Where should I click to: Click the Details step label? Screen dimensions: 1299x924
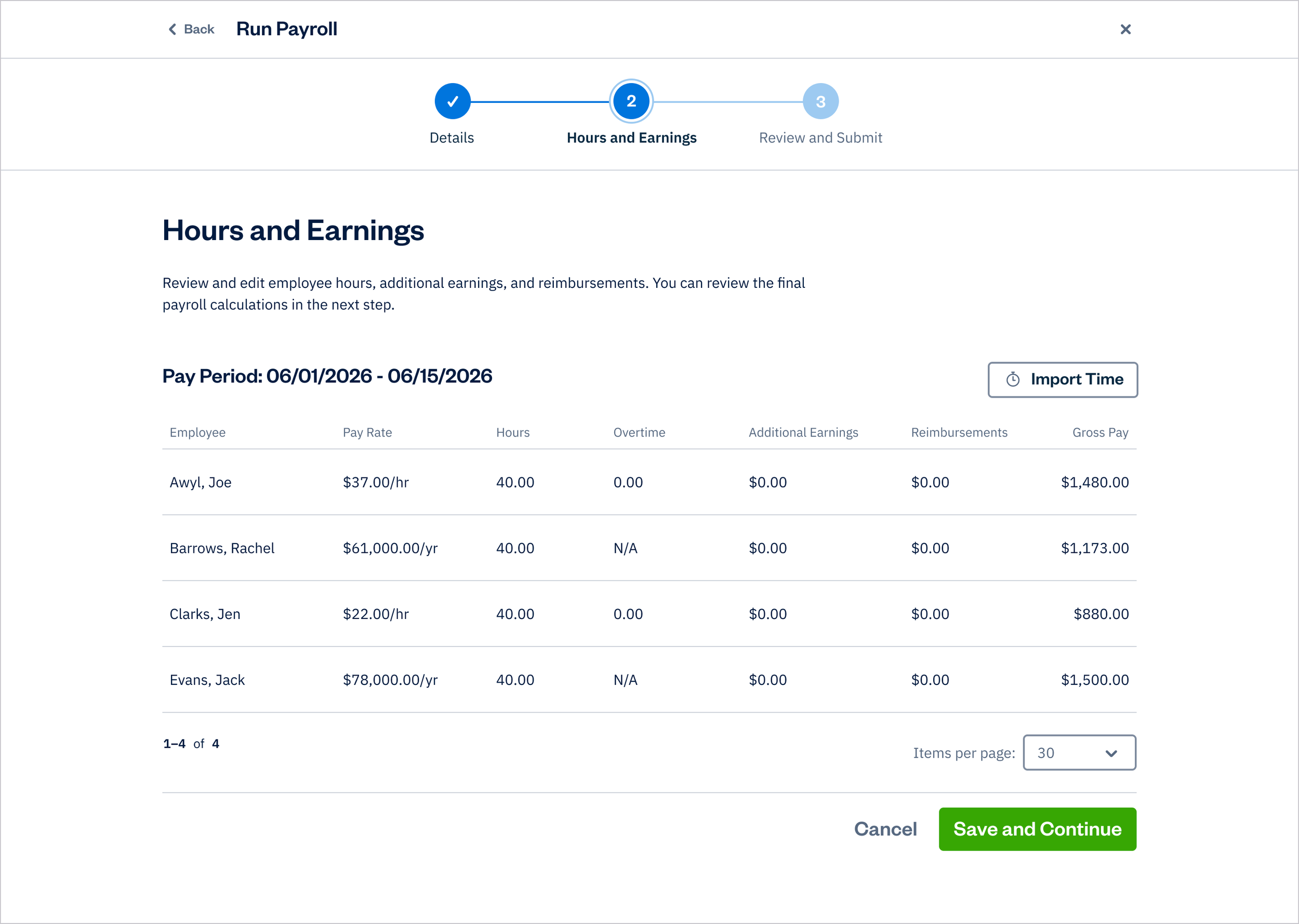[452, 138]
